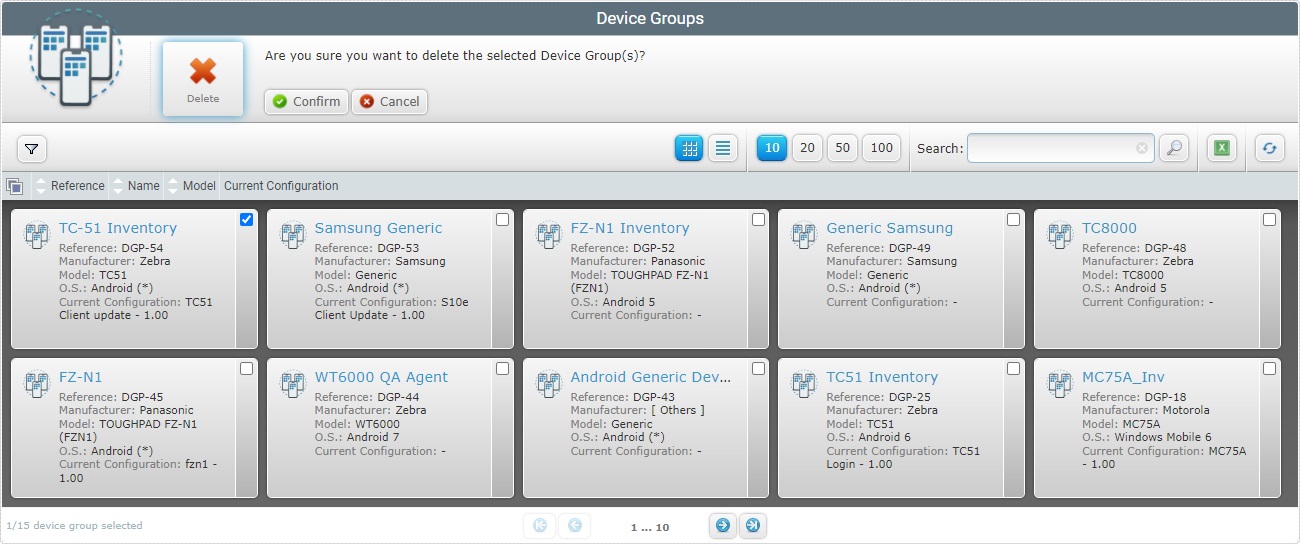Cancel the delete operation
The width and height of the screenshot is (1300, 544).
pyautogui.click(x=389, y=101)
